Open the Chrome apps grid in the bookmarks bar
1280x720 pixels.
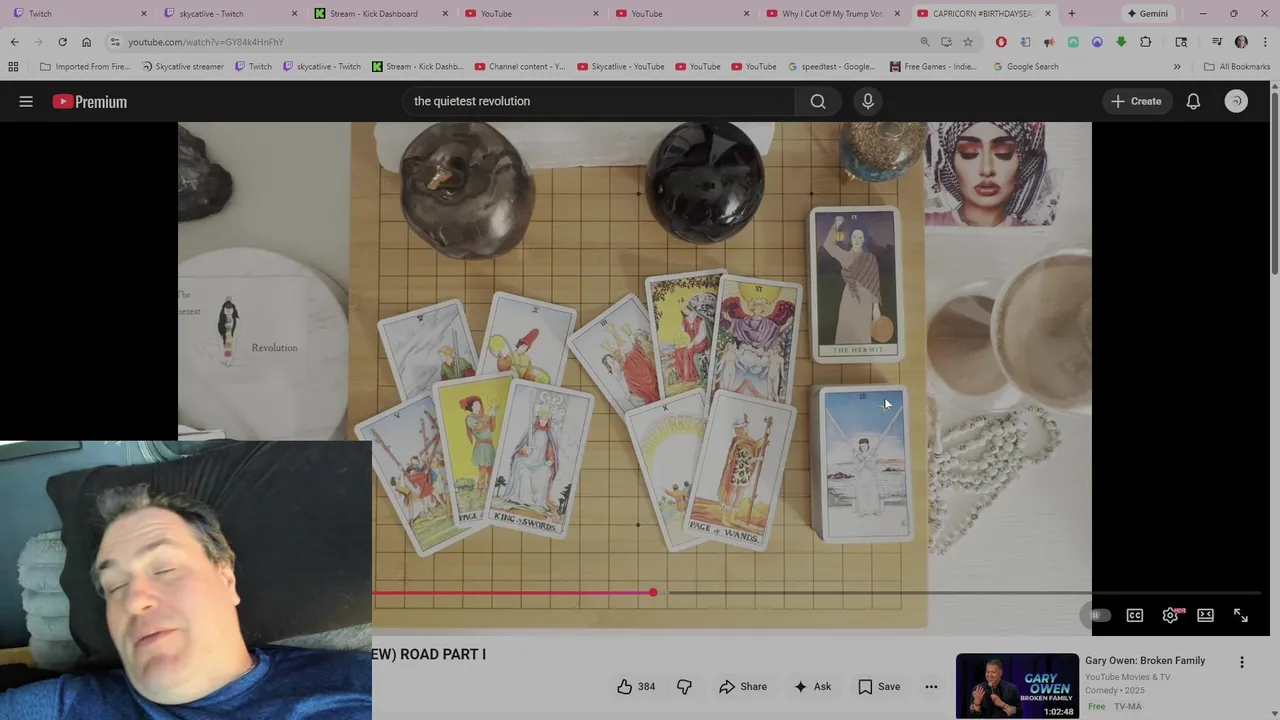(x=13, y=67)
